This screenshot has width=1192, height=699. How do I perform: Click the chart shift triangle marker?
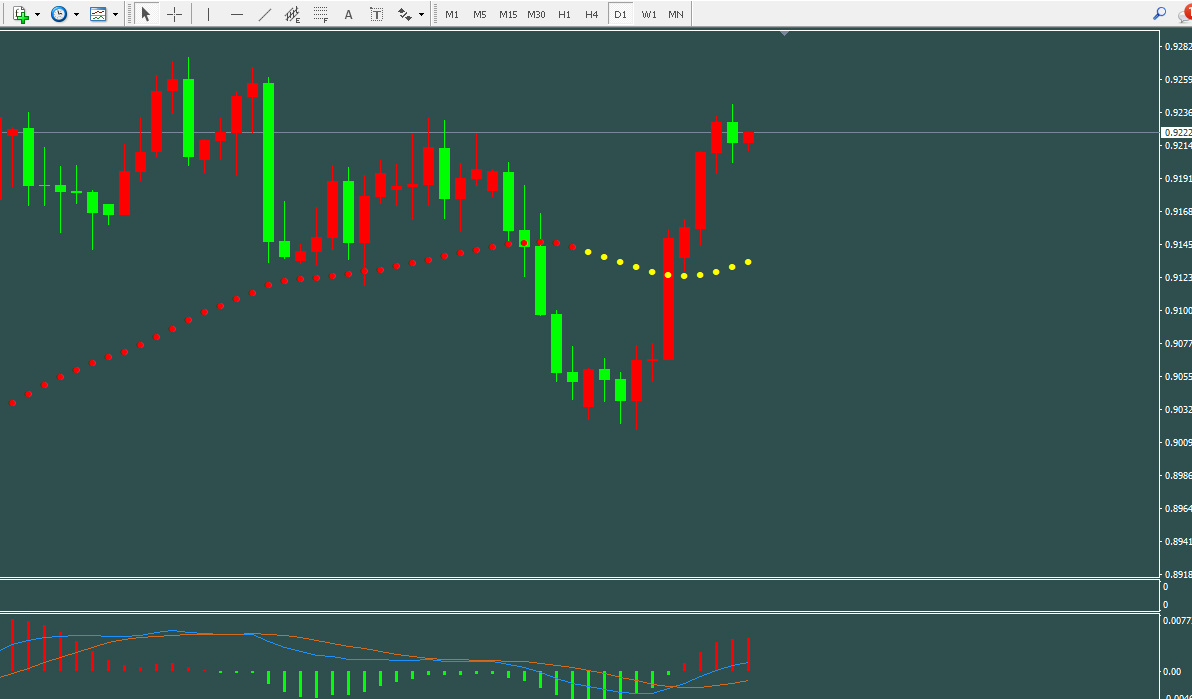click(785, 33)
